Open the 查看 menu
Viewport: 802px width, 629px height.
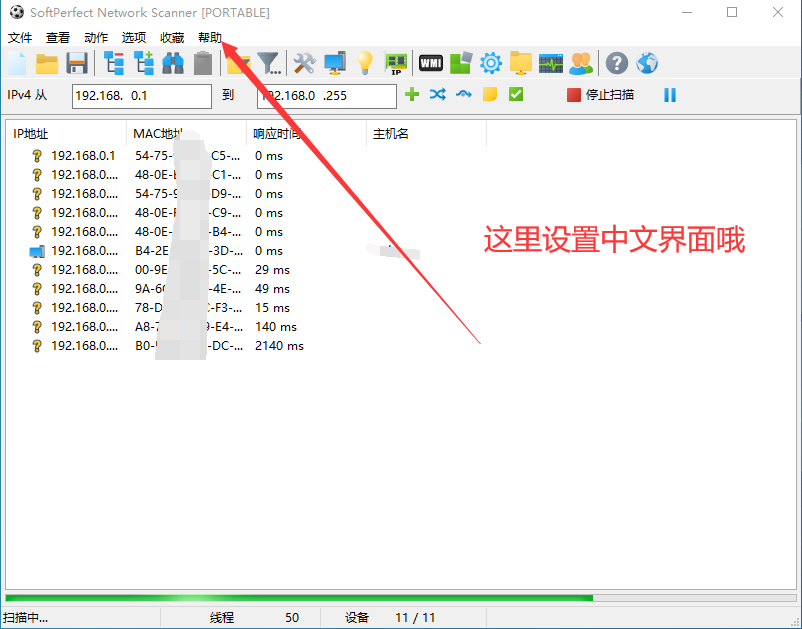(58, 38)
